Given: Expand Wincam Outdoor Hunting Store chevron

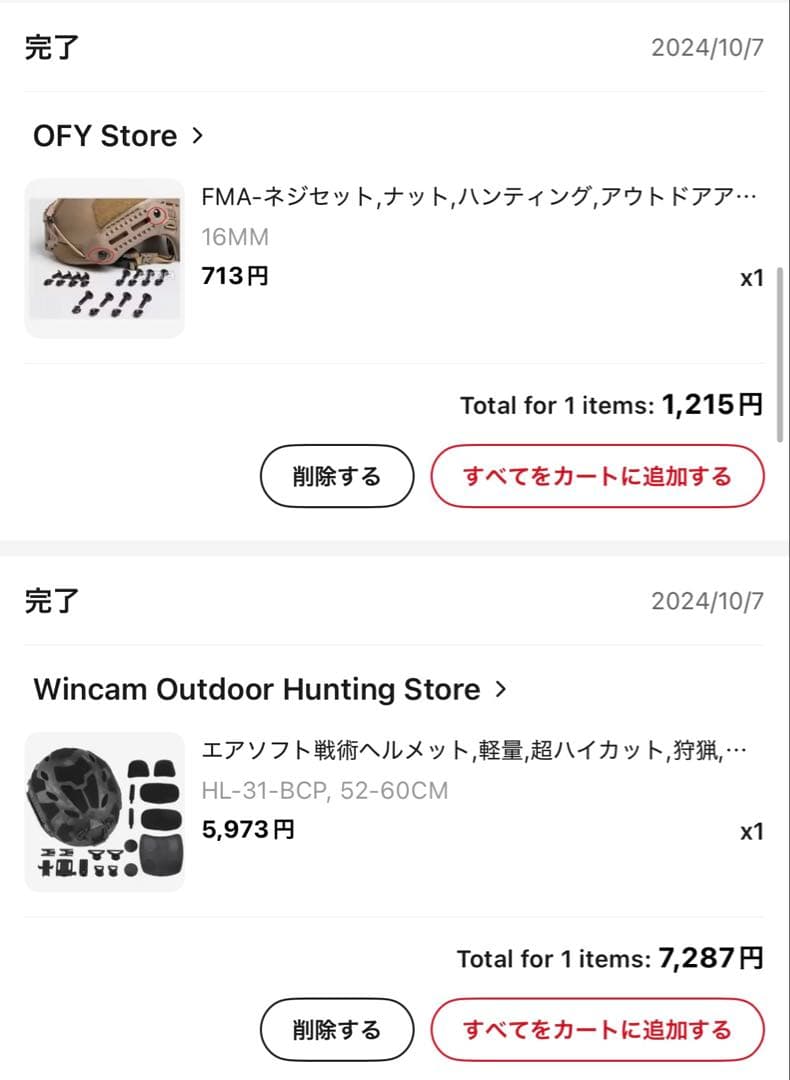Looking at the screenshot, I should click(x=501, y=689).
